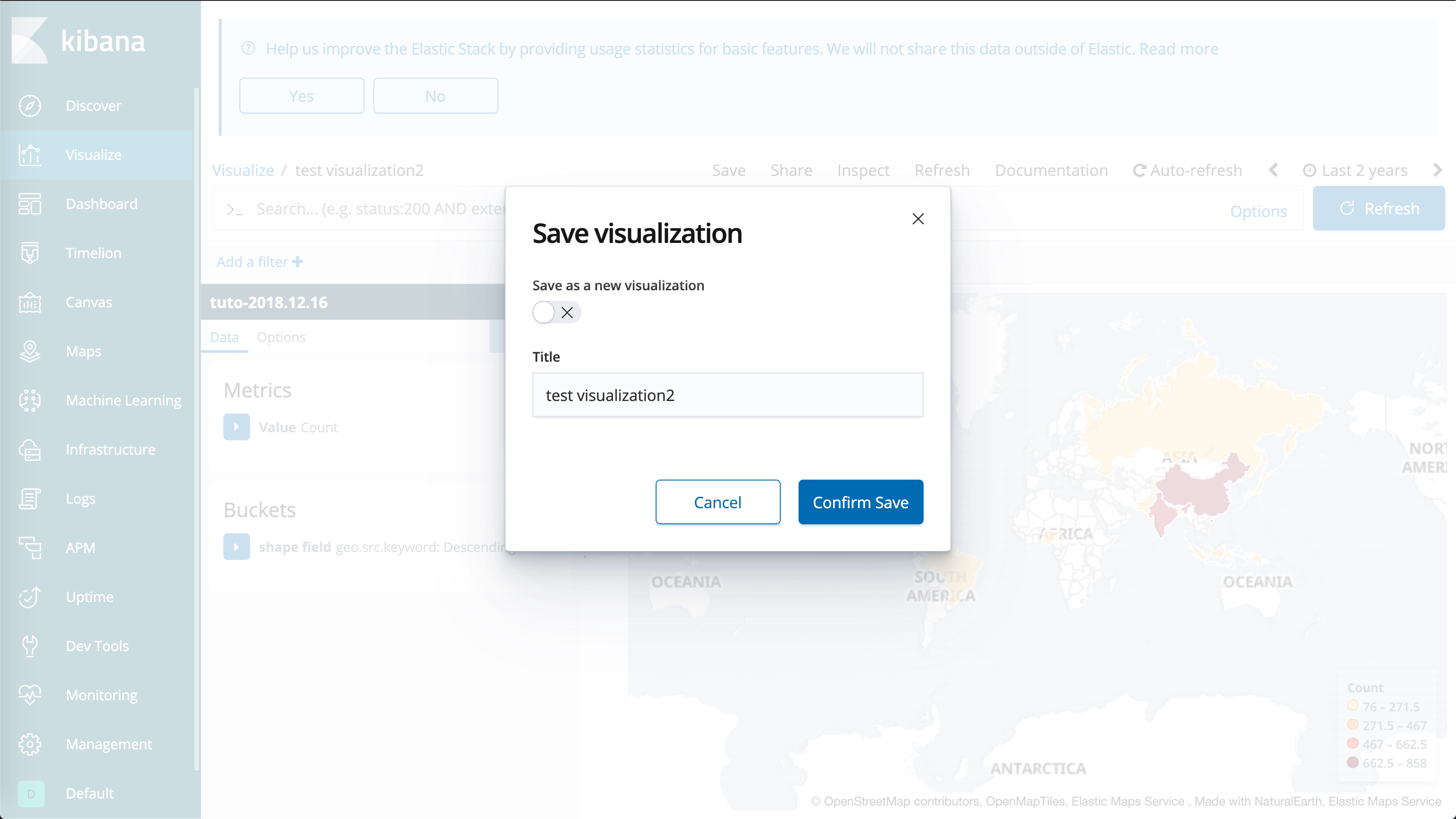The image size is (1456, 819).
Task: Open Dev Tools wrench icon
Action: [x=29, y=646]
